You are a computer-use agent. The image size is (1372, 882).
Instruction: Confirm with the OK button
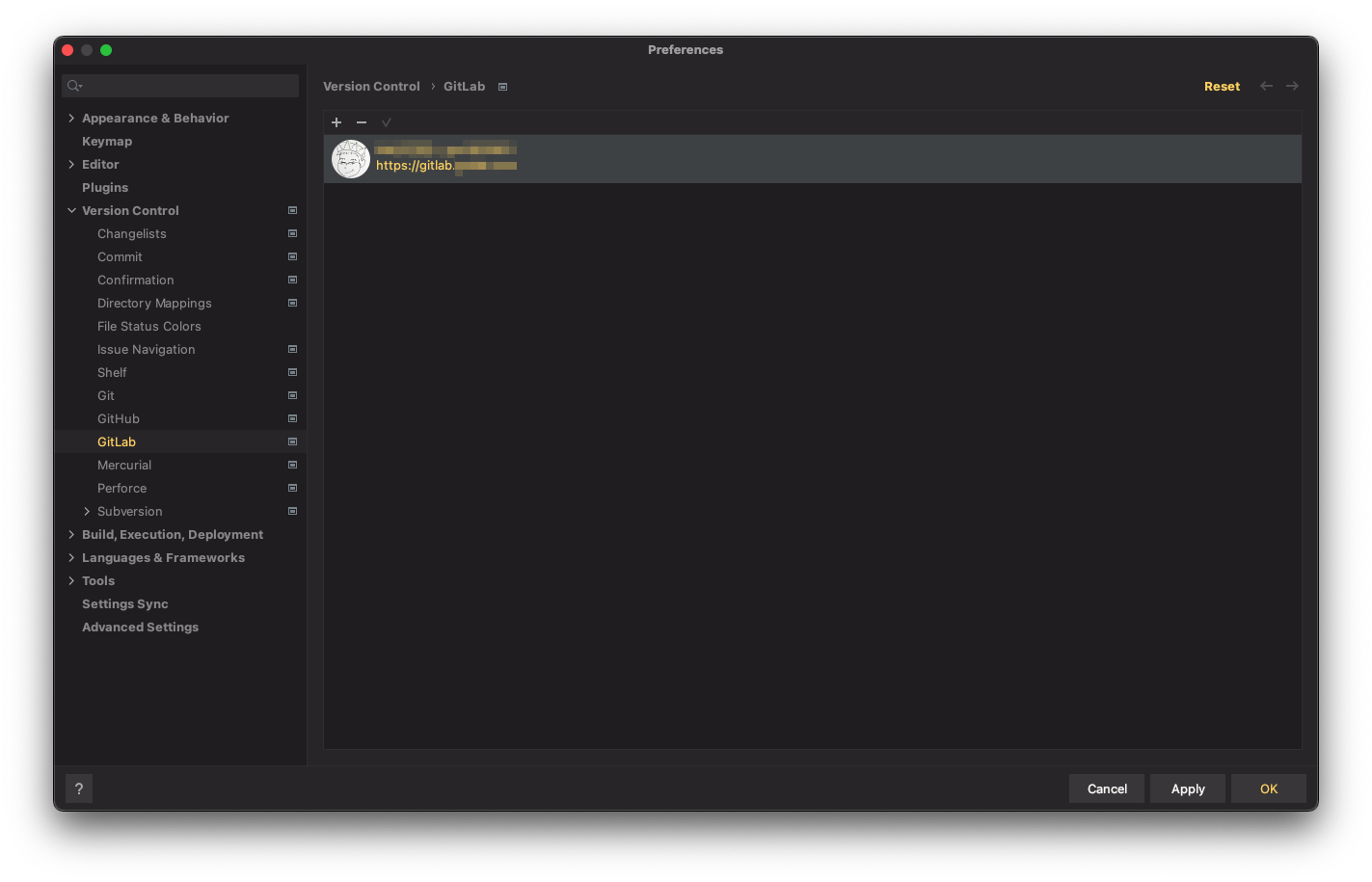[x=1269, y=788]
